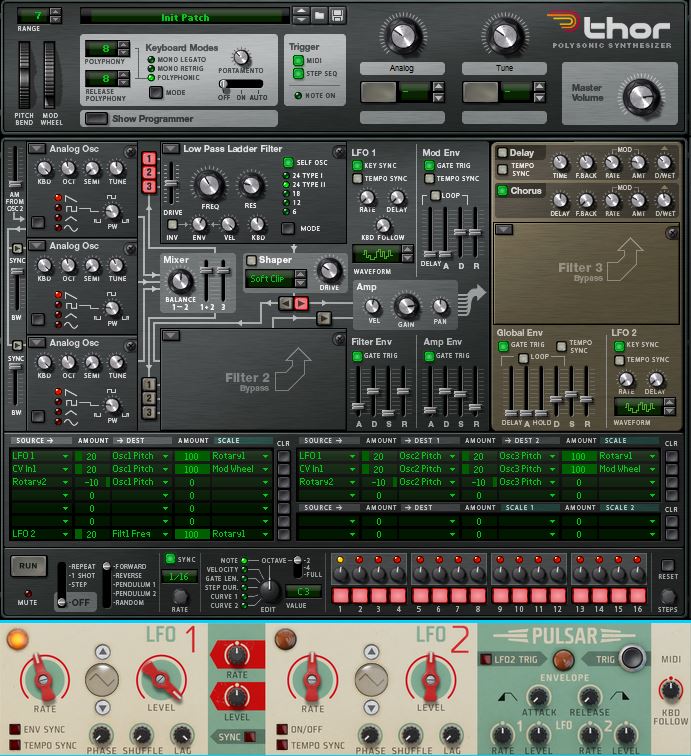Click the Pitch Bend wheel
Image resolution: width=691 pixels, height=756 pixels.
24,74
